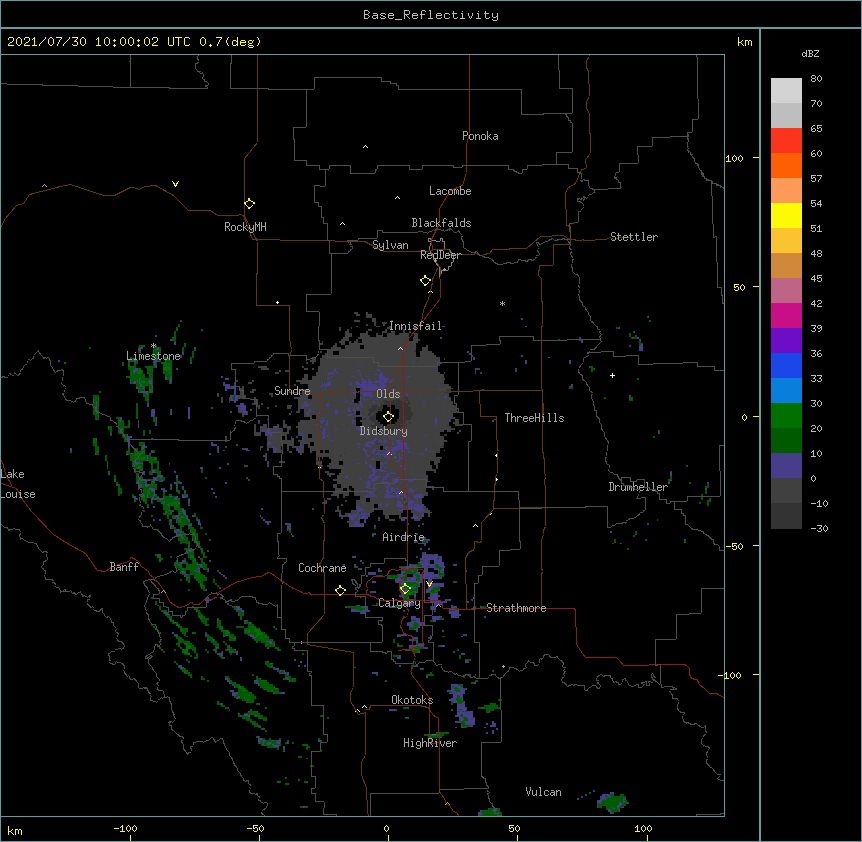Viewport: 862px width, 842px height.
Task: Select the HighRiver town label
Action: coord(430,743)
